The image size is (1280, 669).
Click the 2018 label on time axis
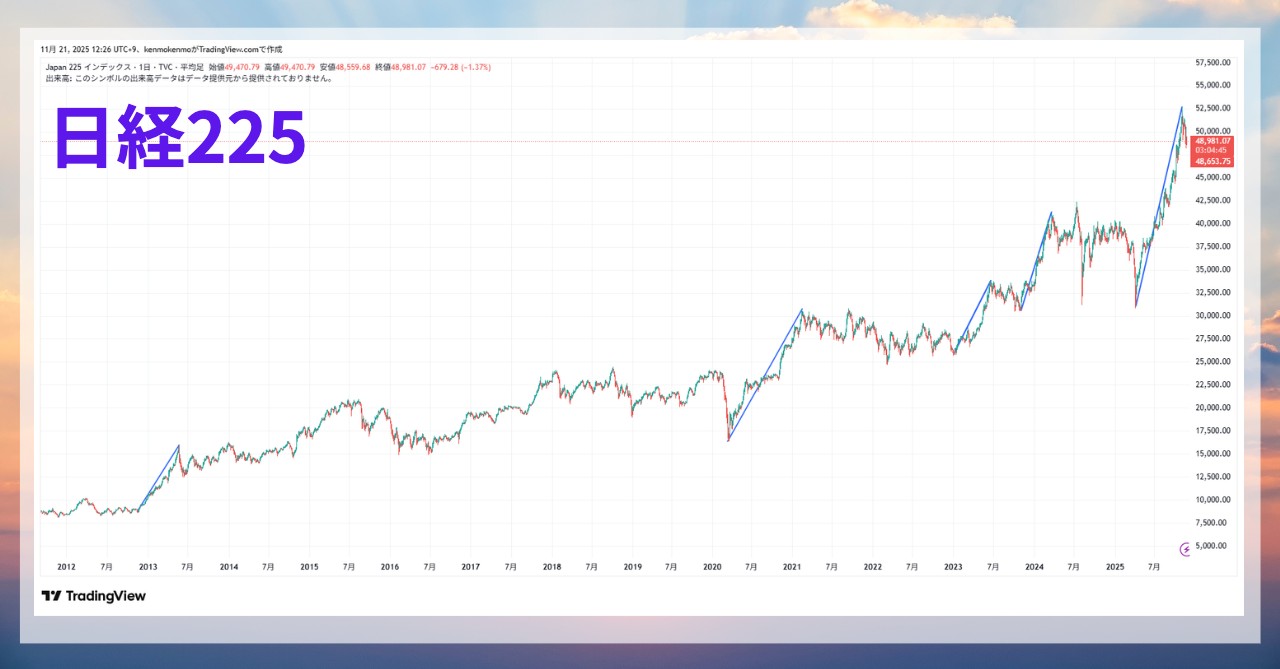[551, 567]
